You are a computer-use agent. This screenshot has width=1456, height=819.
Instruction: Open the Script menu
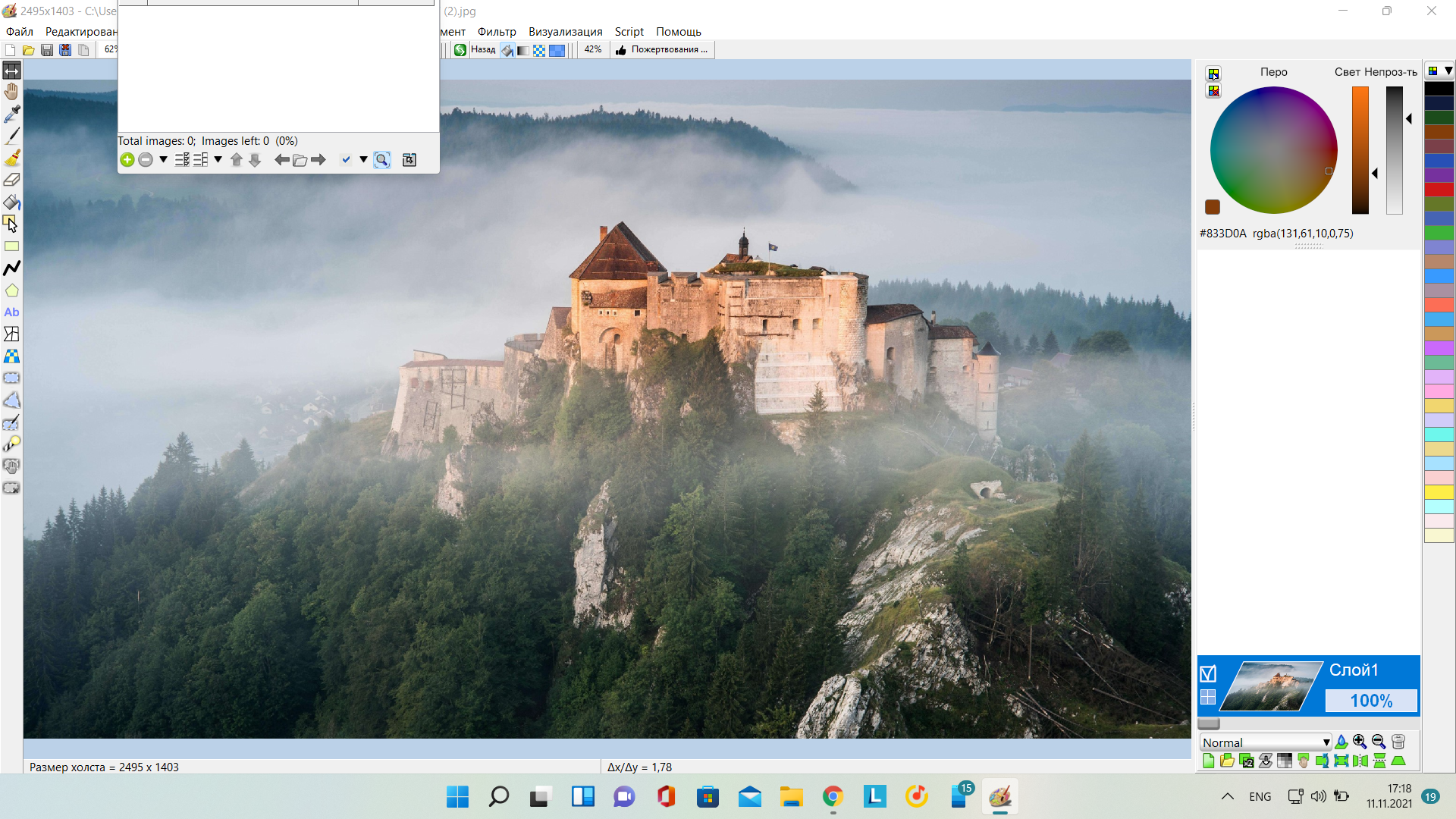click(x=629, y=31)
